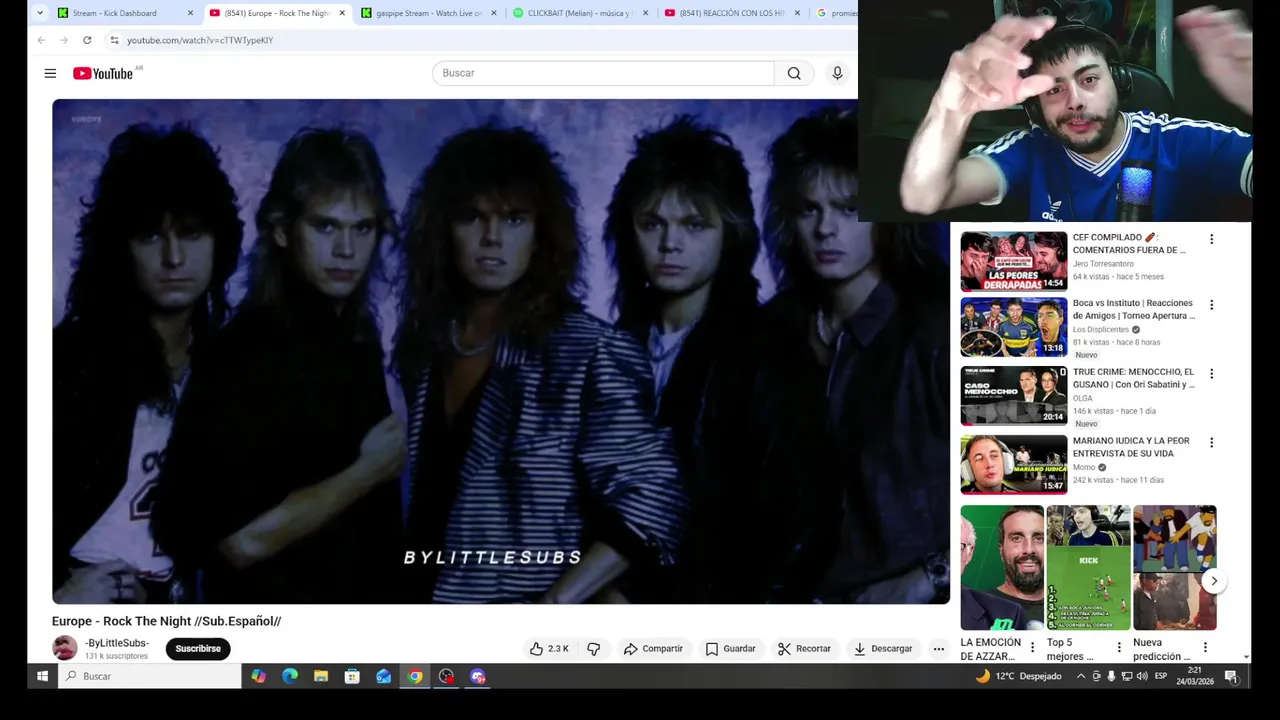Download the video via Descargar
Viewport: 1280px width, 720px height.
pos(882,649)
